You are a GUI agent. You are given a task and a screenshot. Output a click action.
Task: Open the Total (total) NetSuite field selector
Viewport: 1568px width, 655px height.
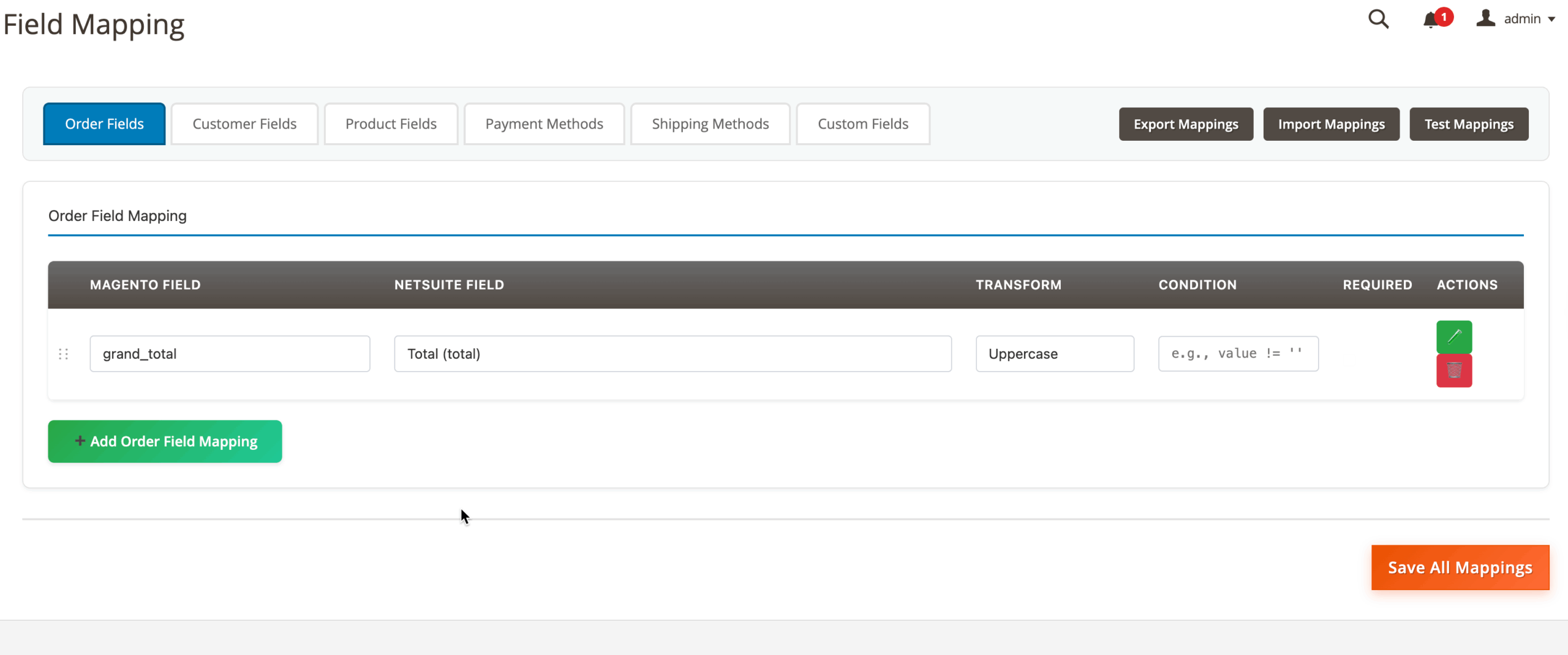(672, 354)
